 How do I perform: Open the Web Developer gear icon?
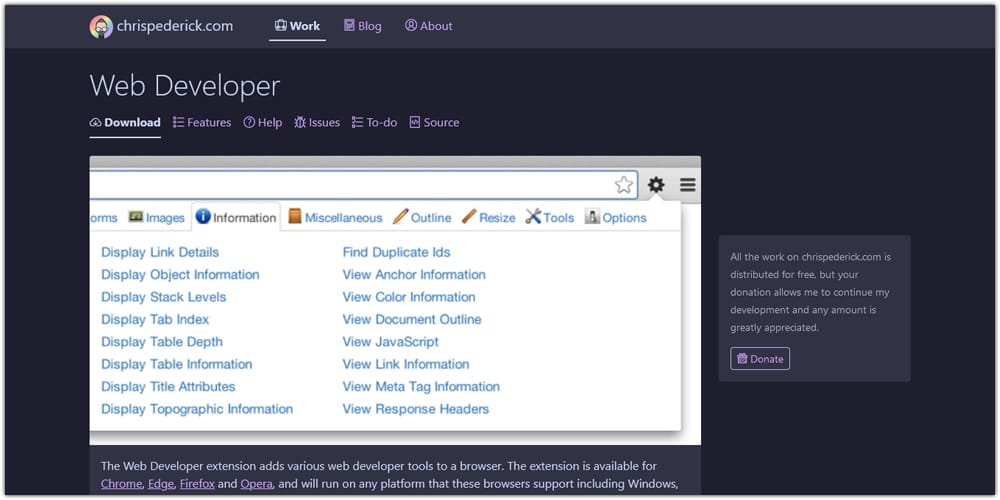656,185
